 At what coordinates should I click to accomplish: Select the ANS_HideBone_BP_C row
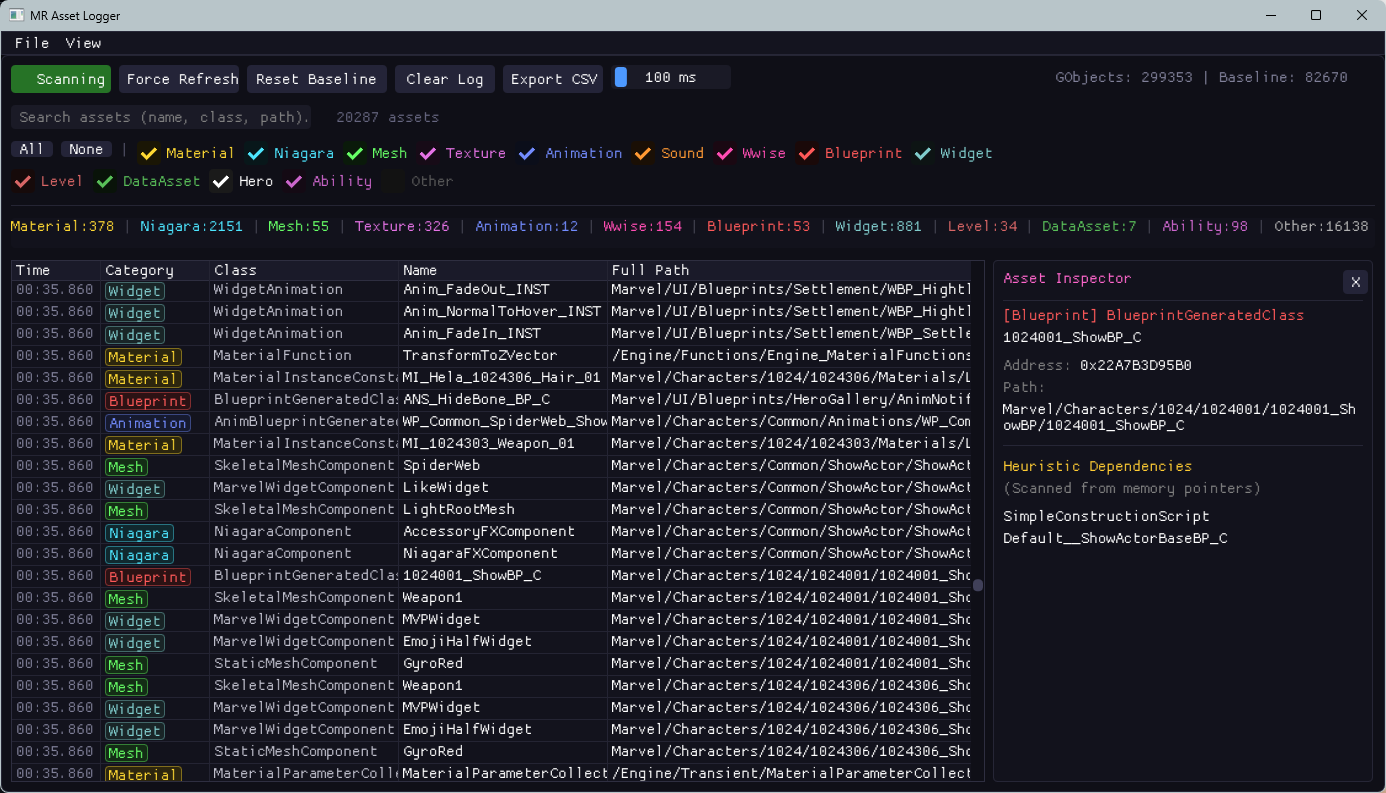coord(491,399)
